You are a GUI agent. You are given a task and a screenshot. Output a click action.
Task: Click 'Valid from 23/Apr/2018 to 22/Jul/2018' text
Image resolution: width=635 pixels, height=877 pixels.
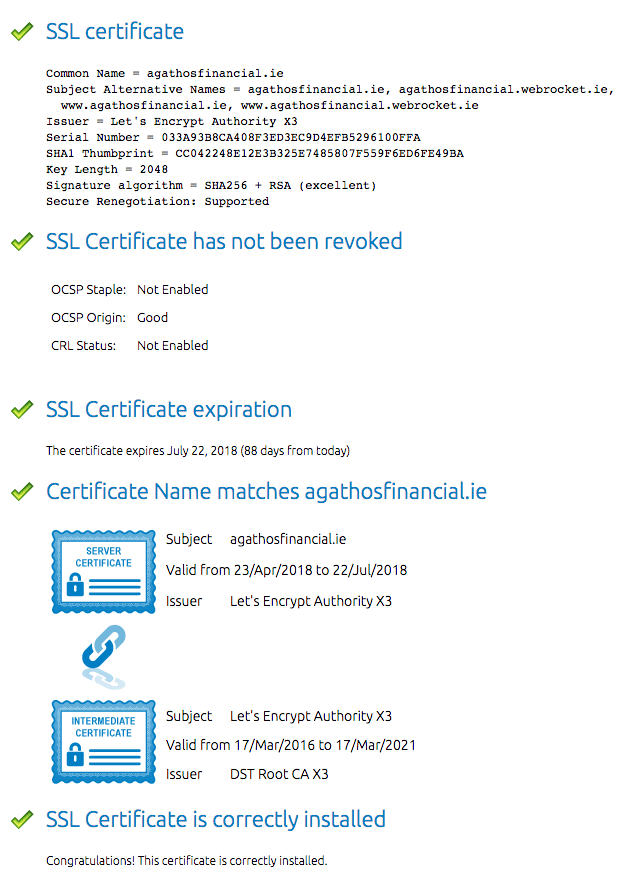(286, 570)
